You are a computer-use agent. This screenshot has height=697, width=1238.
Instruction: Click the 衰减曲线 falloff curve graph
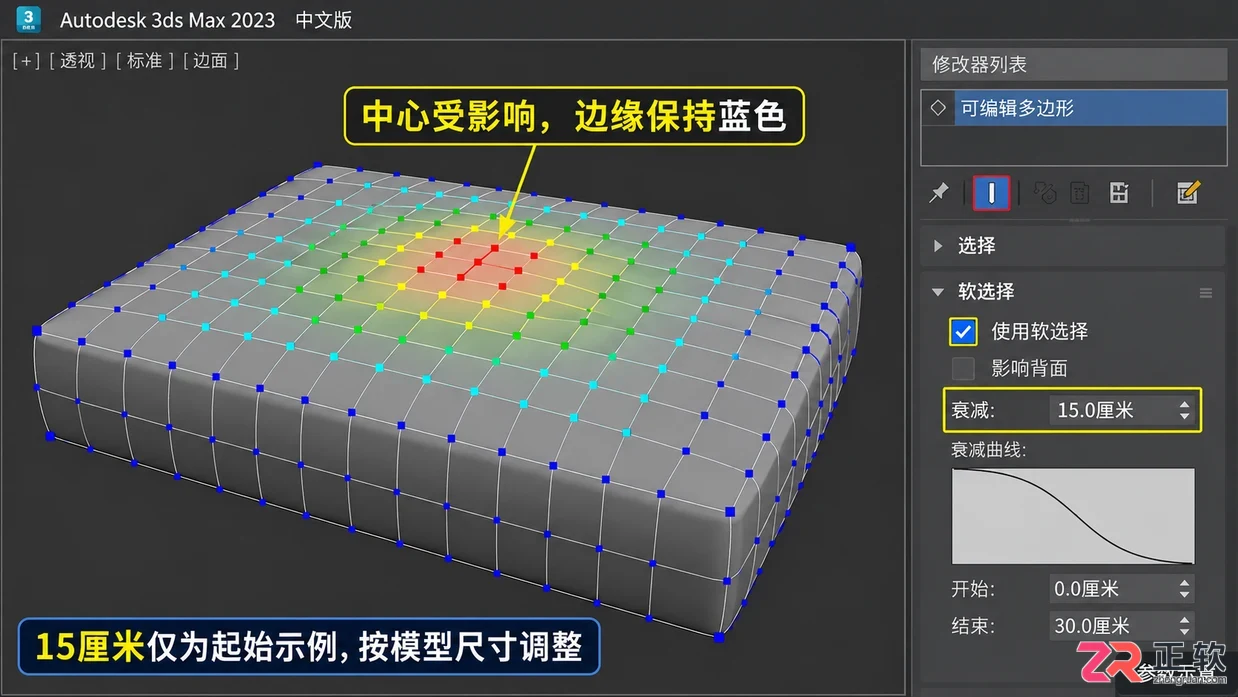click(1073, 517)
